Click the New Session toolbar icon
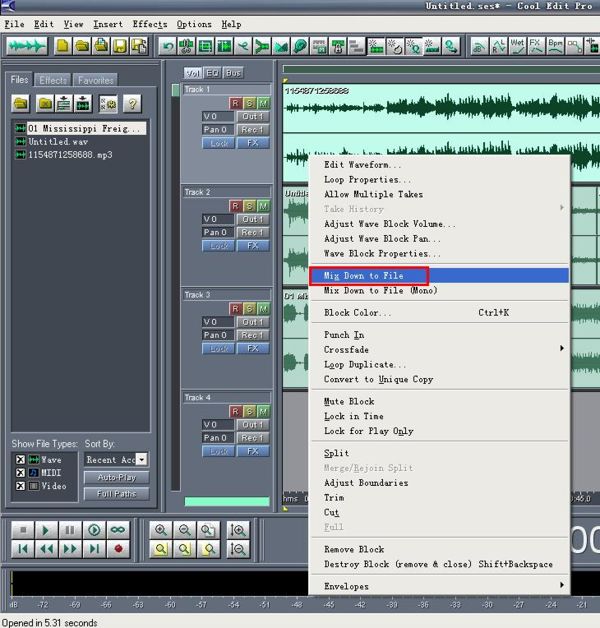This screenshot has height=628, width=600. pyautogui.click(x=62, y=46)
